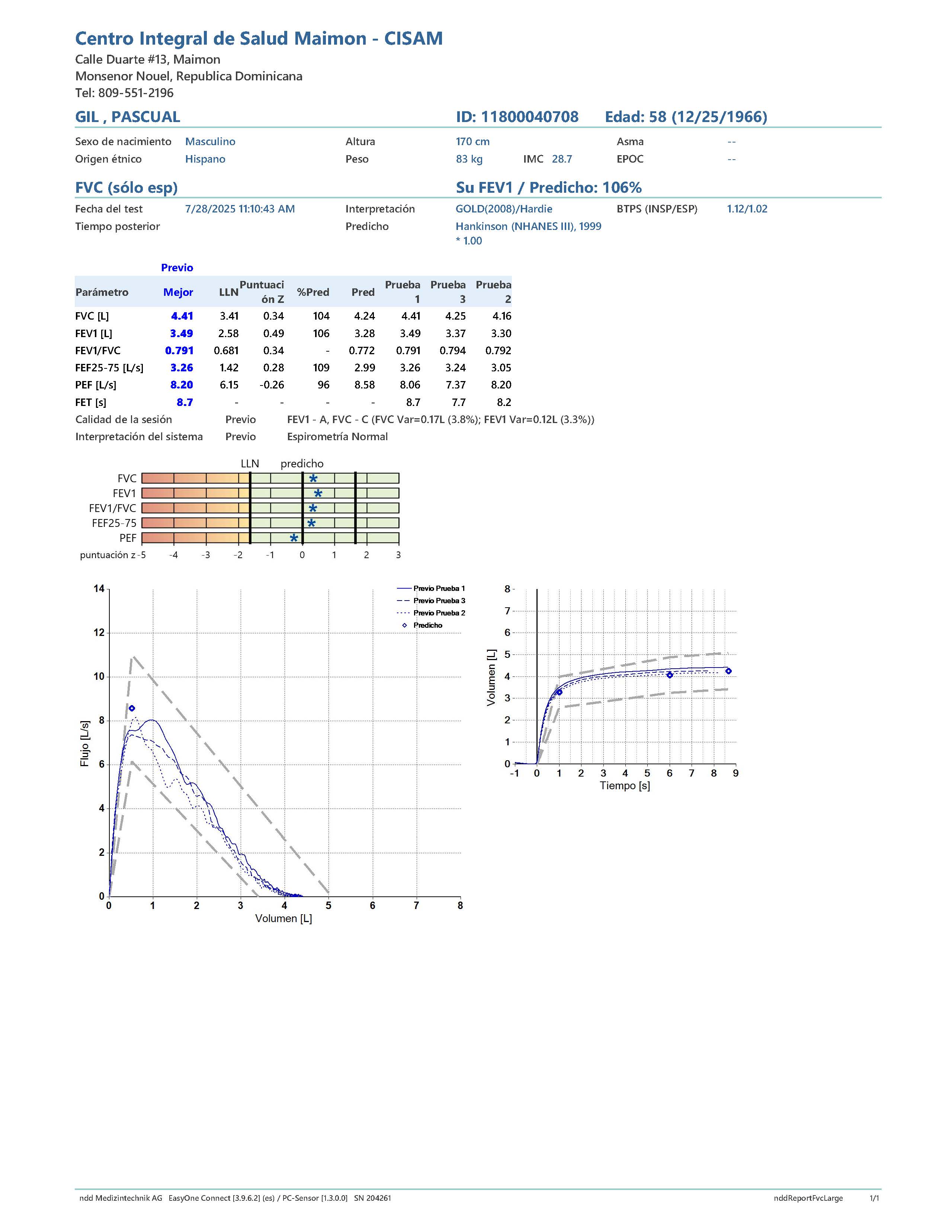The height and width of the screenshot is (1232, 952).
Task: Click the predicted diamond at 6 s on volume-time graph
Action: point(669,675)
